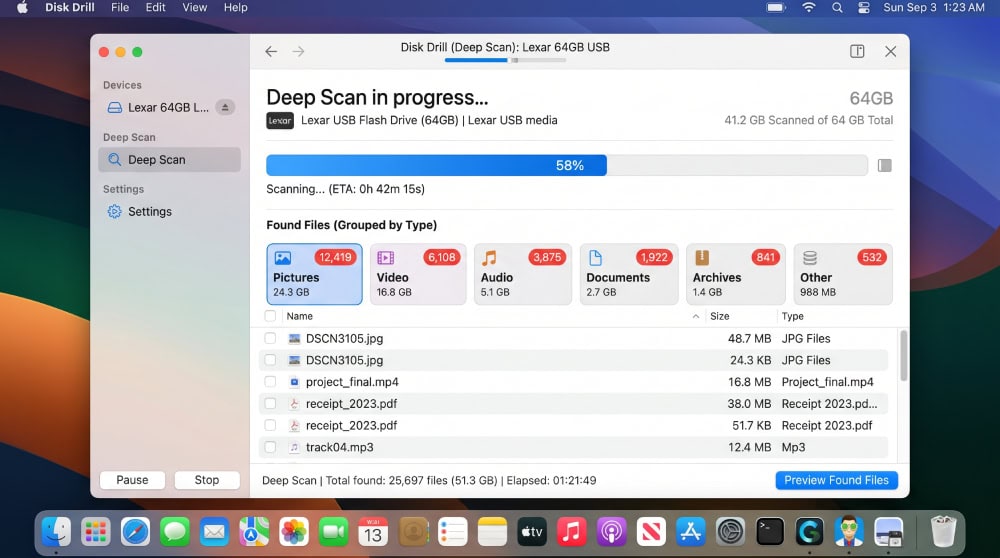The height and width of the screenshot is (558, 1000).
Task: Click the 51.7 KB size value
Action: pyautogui.click(x=751, y=425)
